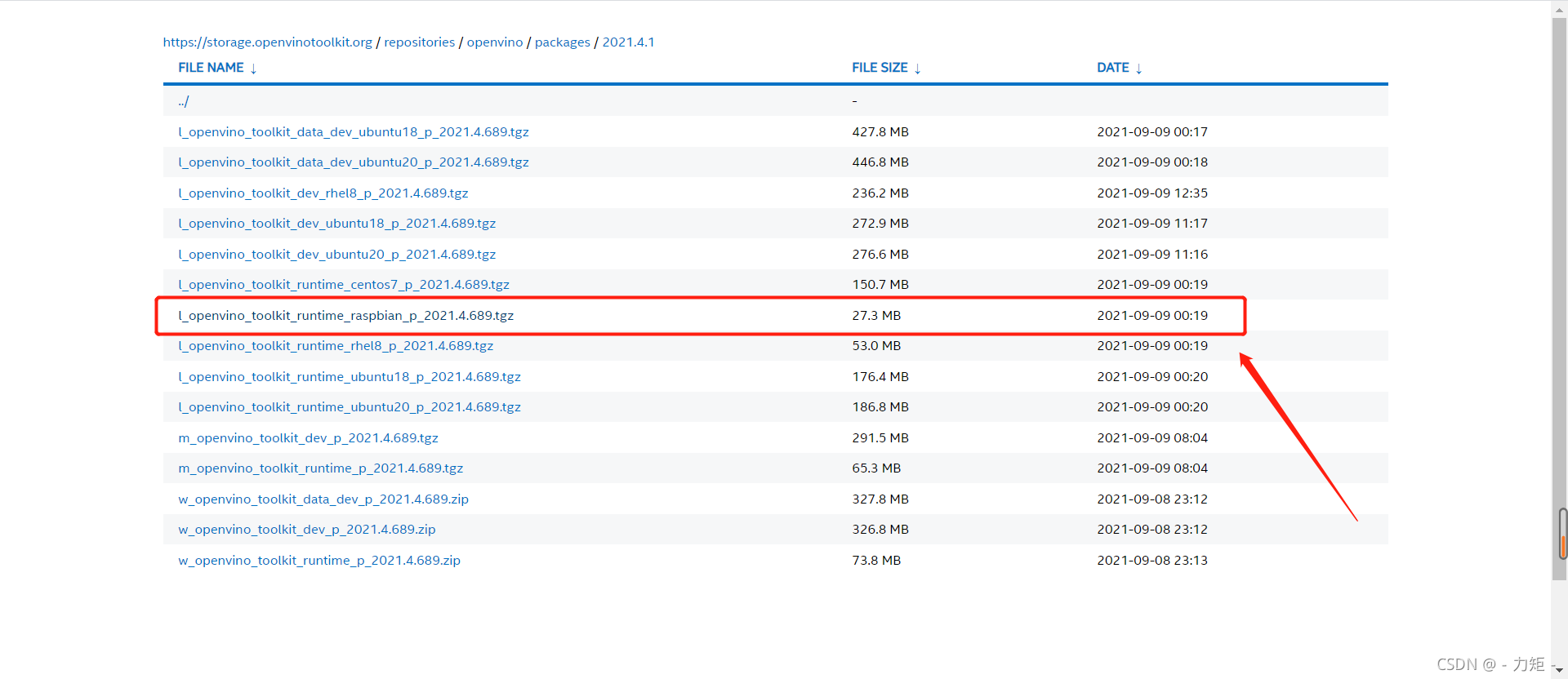This screenshot has height=679, width=1568.
Task: Download l_openvino_toolkit_dev_rhel8 tgz
Action: [323, 193]
